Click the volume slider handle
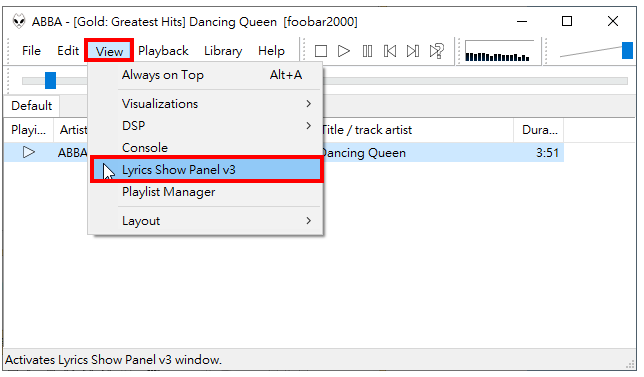The width and height of the screenshot is (644, 377). (627, 51)
